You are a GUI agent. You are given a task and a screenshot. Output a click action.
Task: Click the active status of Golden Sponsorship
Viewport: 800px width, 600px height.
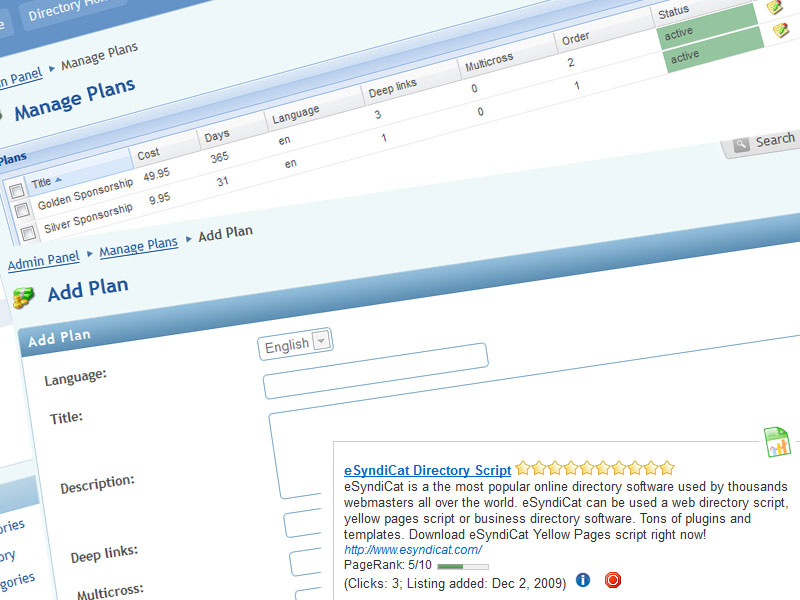click(x=709, y=27)
